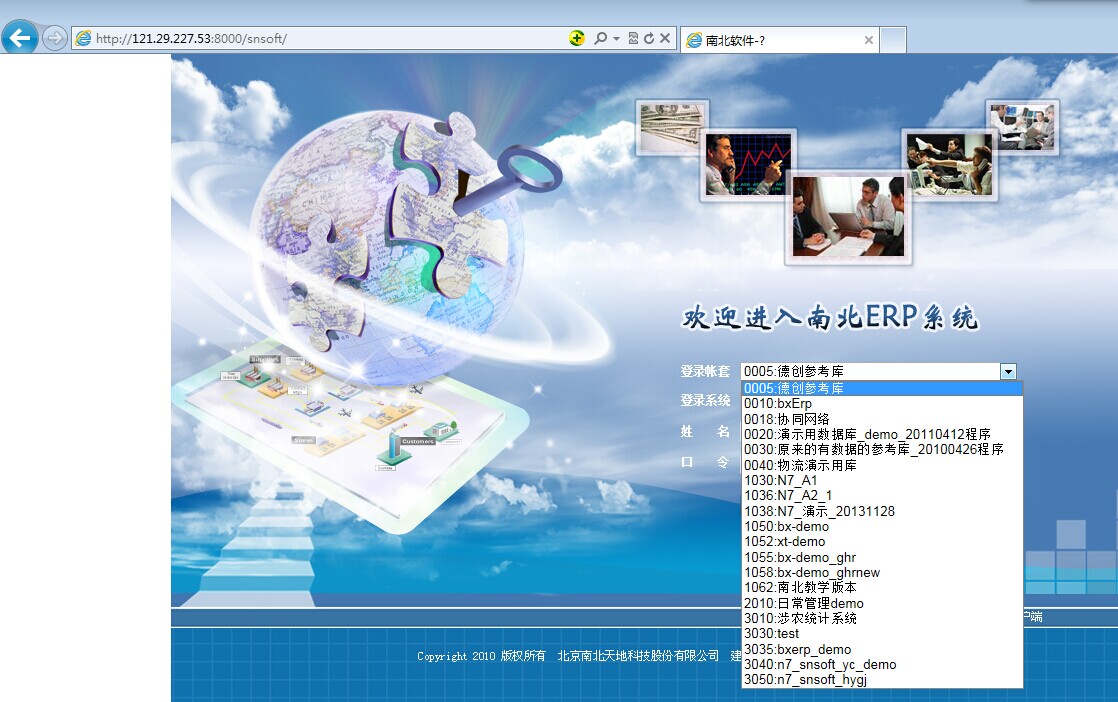The height and width of the screenshot is (702, 1118).
Task: Choose 1038:N7_演示_20131128 option
Action: pos(882,511)
